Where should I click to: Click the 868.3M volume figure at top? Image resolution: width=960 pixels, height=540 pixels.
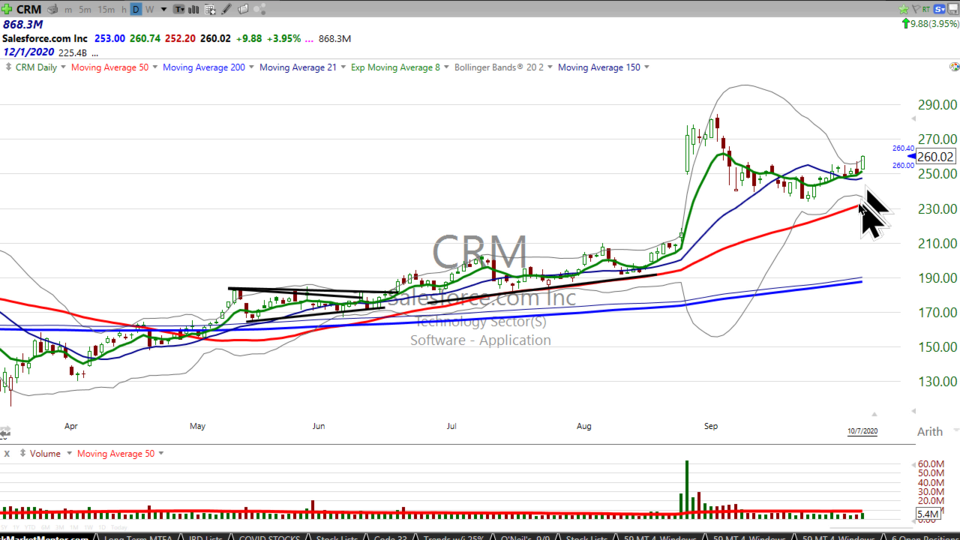pos(23,24)
